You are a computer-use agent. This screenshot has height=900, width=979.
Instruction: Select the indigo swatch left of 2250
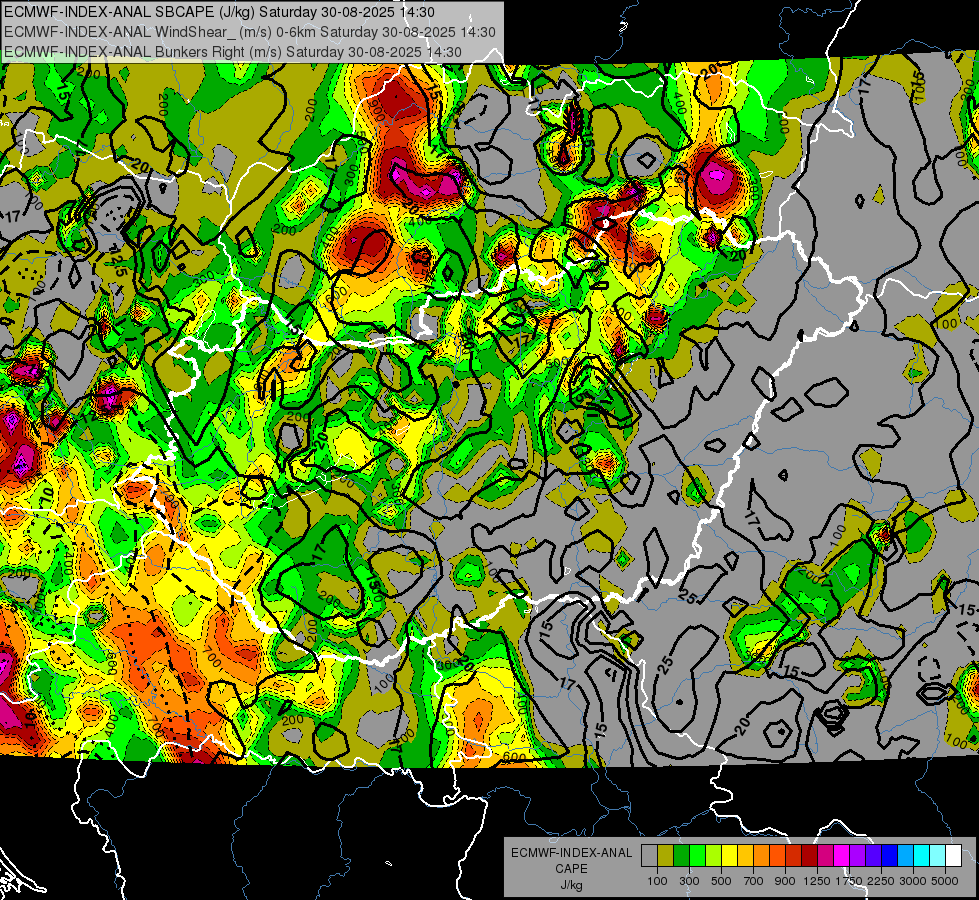873,856
